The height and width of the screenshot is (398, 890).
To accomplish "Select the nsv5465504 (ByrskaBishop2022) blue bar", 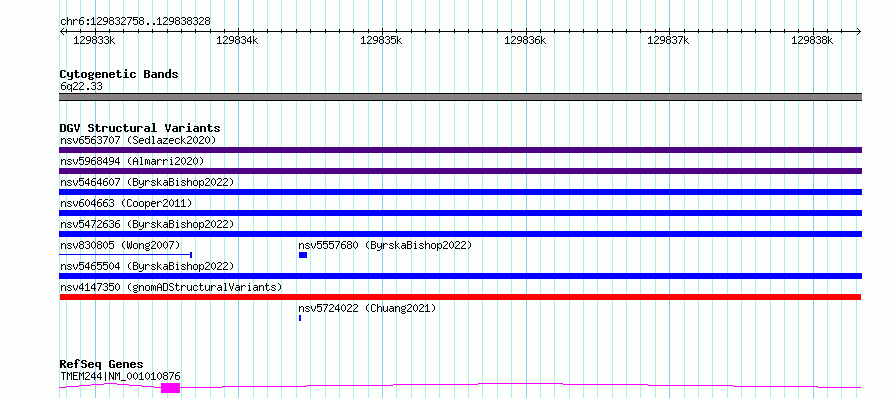I will pos(460,276).
